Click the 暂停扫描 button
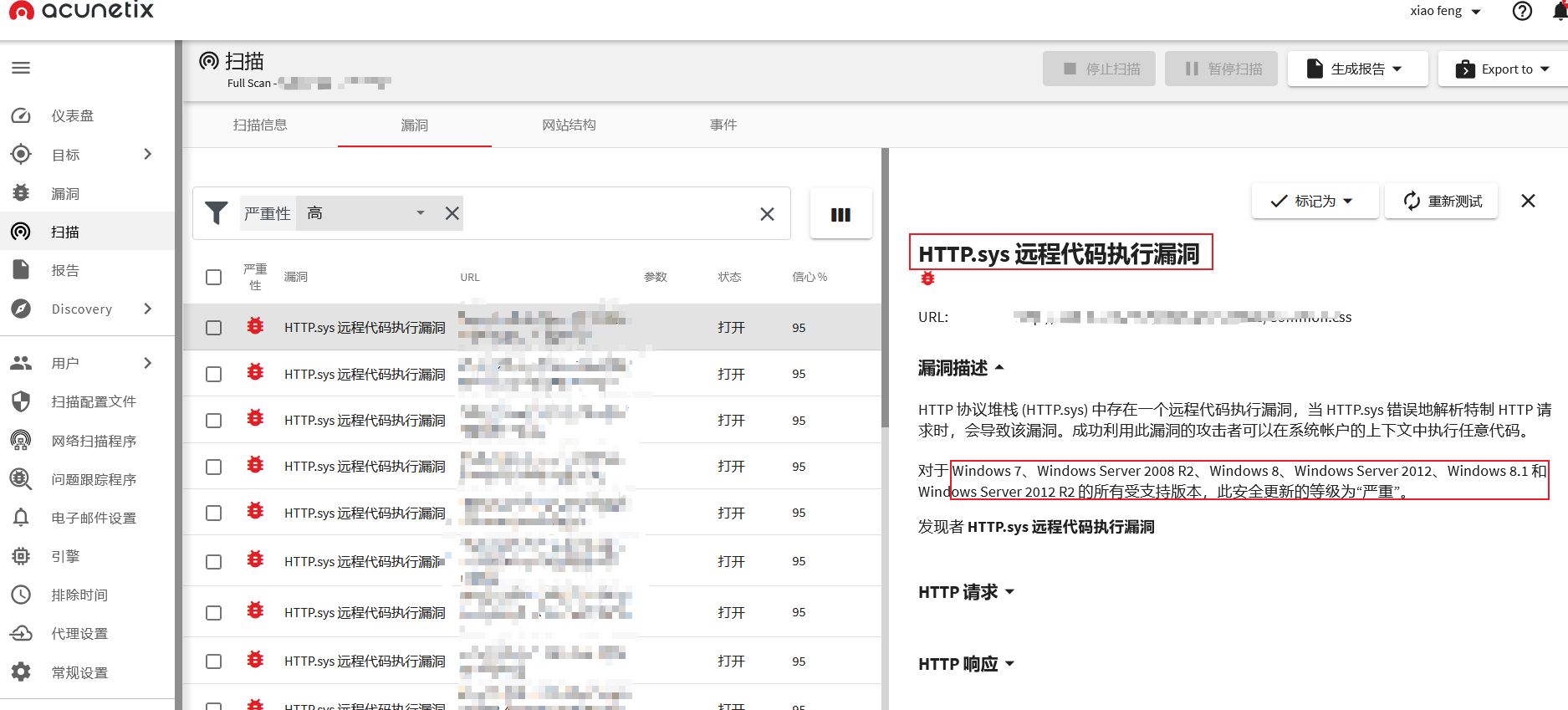 (x=1222, y=69)
